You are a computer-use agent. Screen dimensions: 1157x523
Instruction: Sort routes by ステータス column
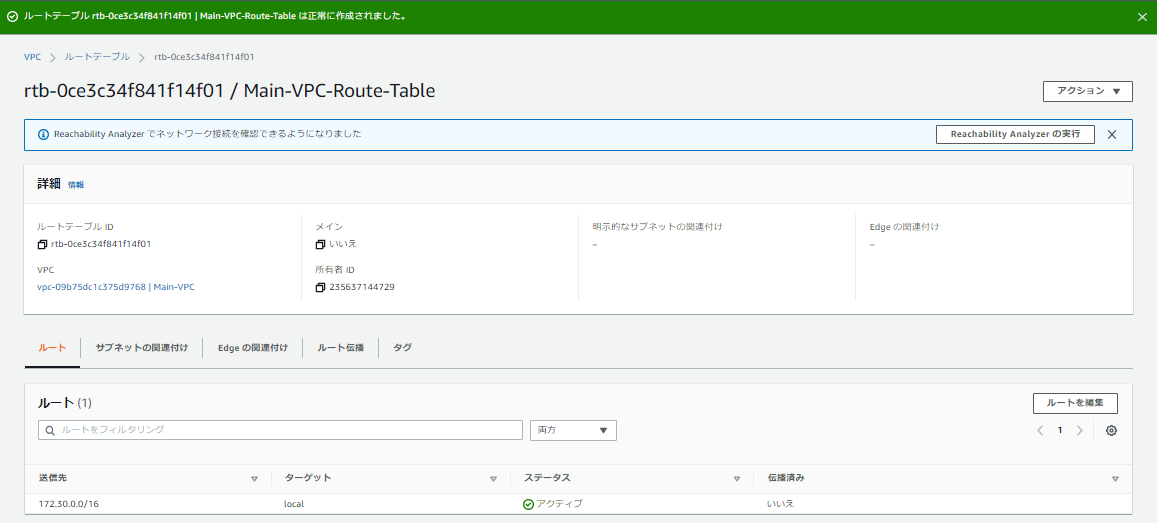[736, 479]
